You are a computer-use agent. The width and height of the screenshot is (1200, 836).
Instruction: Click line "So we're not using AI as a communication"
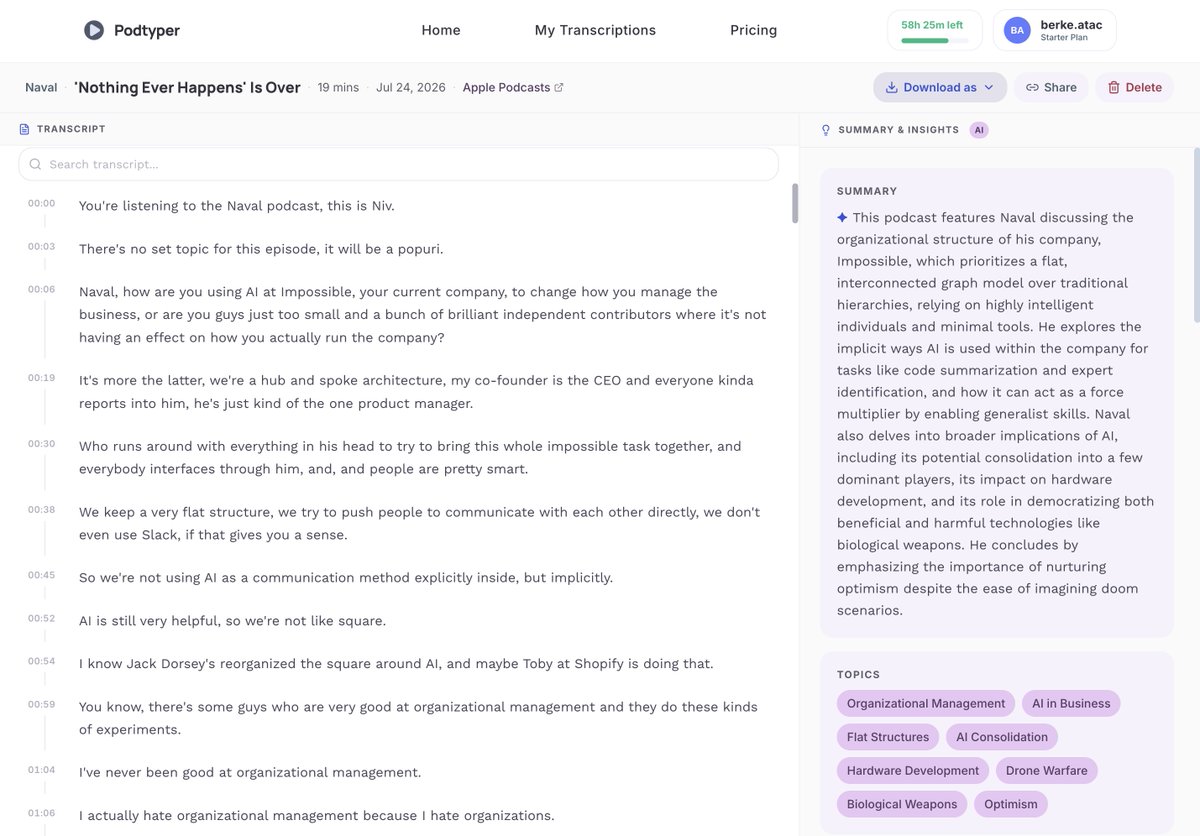coord(346,578)
